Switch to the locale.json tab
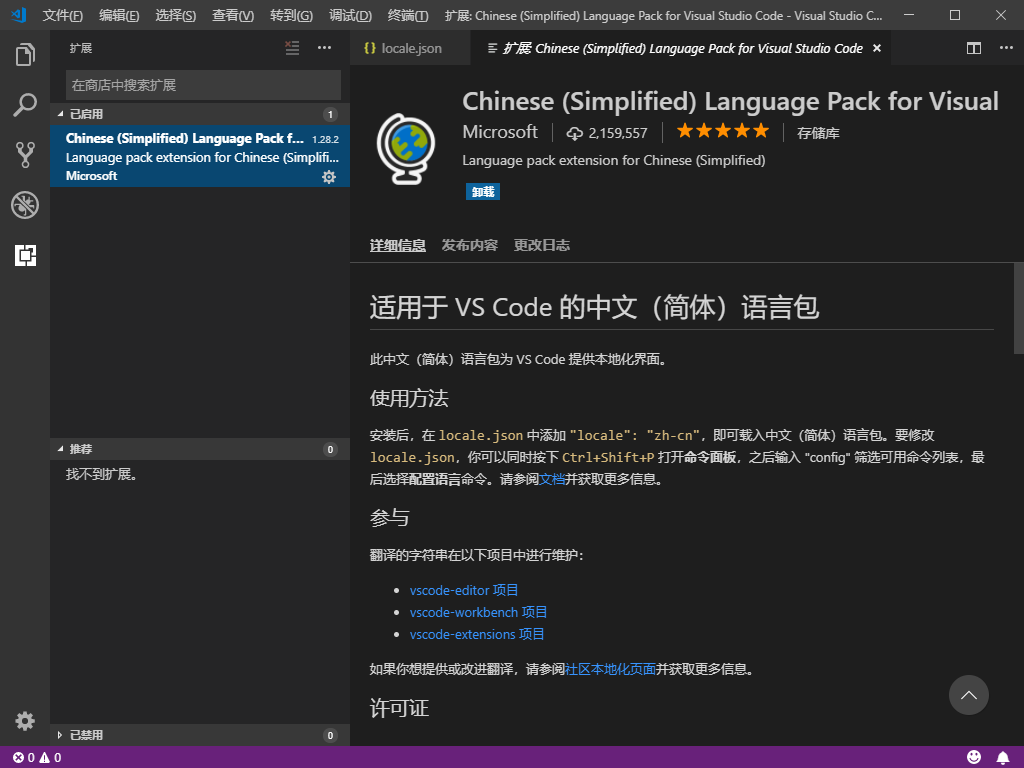 [x=410, y=48]
